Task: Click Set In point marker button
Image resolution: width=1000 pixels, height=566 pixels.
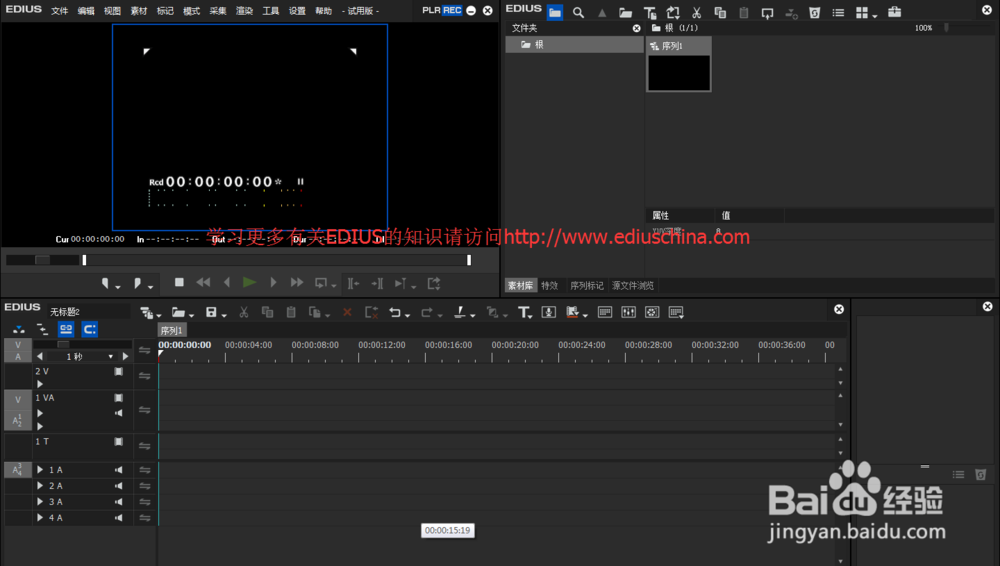Action: pos(105,283)
